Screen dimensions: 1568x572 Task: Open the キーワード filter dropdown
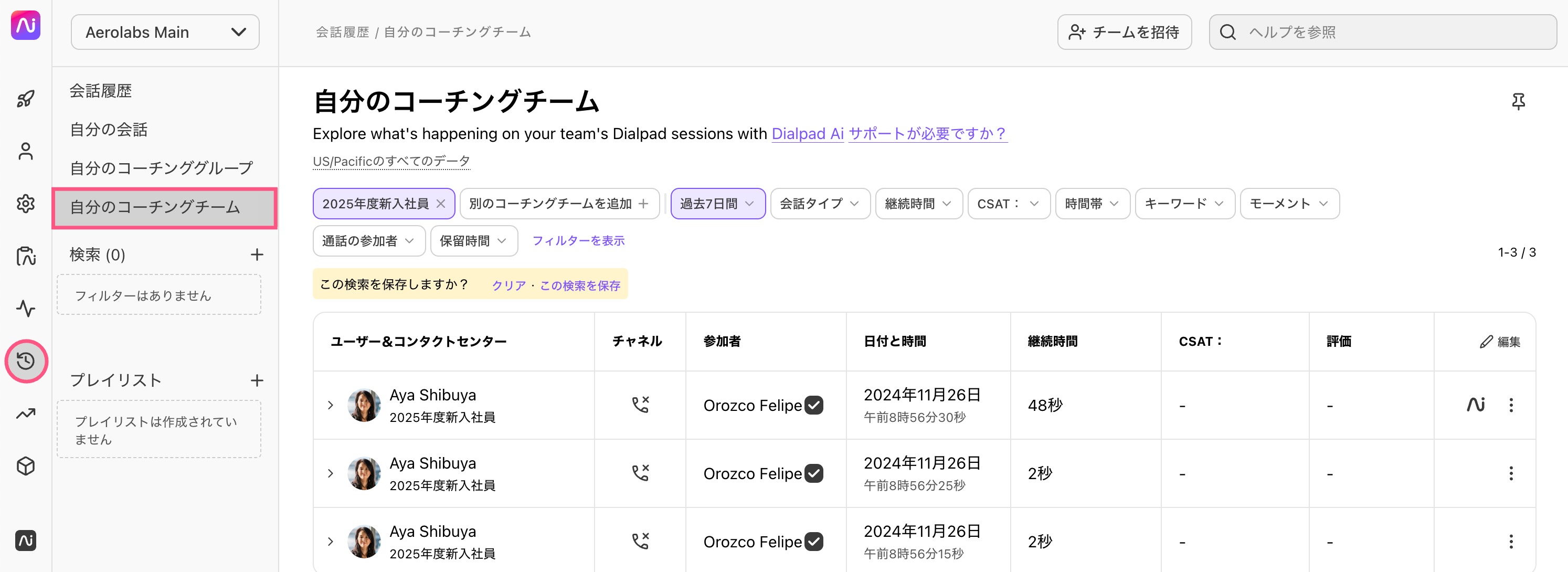click(1184, 204)
